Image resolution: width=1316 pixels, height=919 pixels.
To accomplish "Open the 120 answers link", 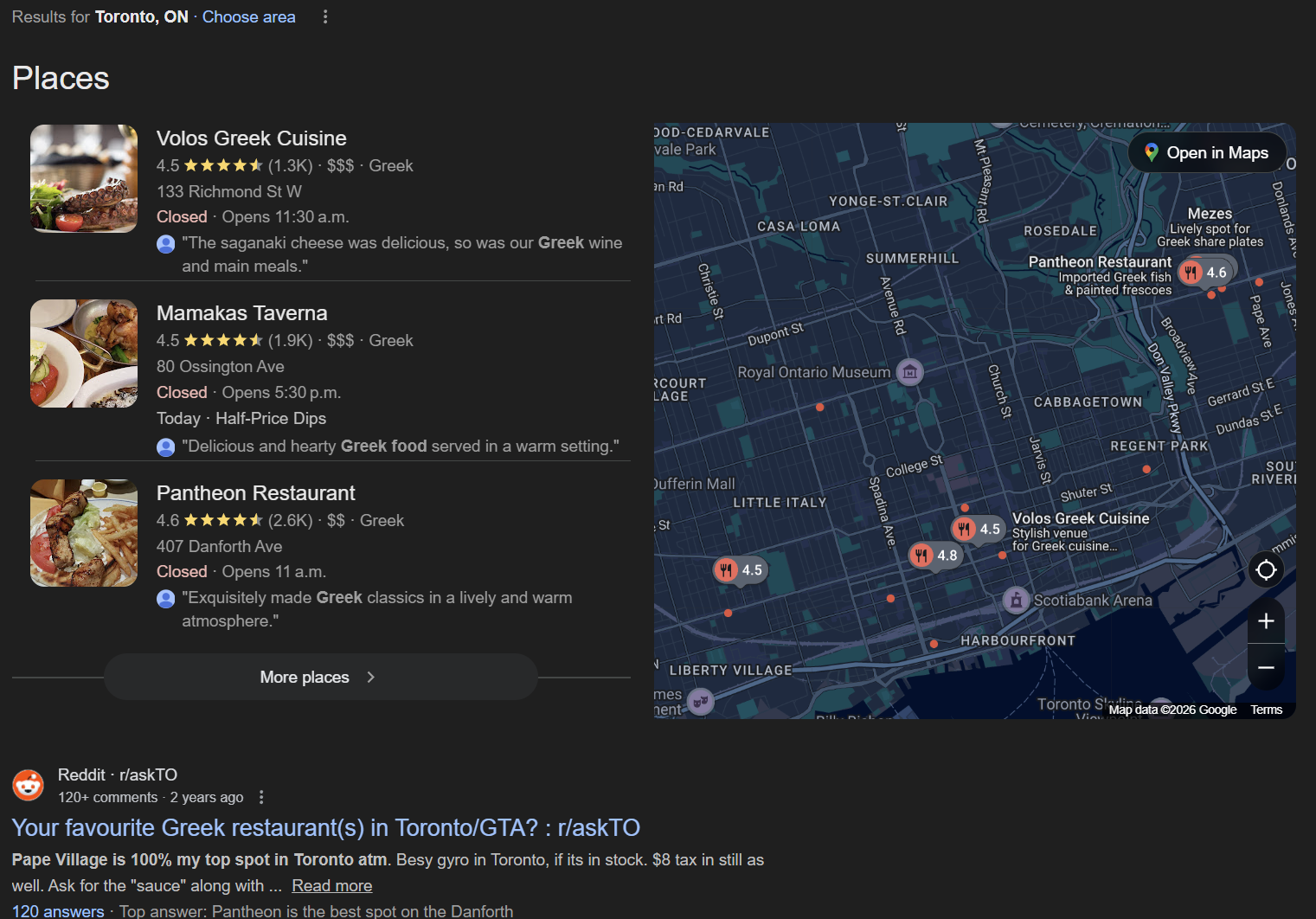I will 58,911.
